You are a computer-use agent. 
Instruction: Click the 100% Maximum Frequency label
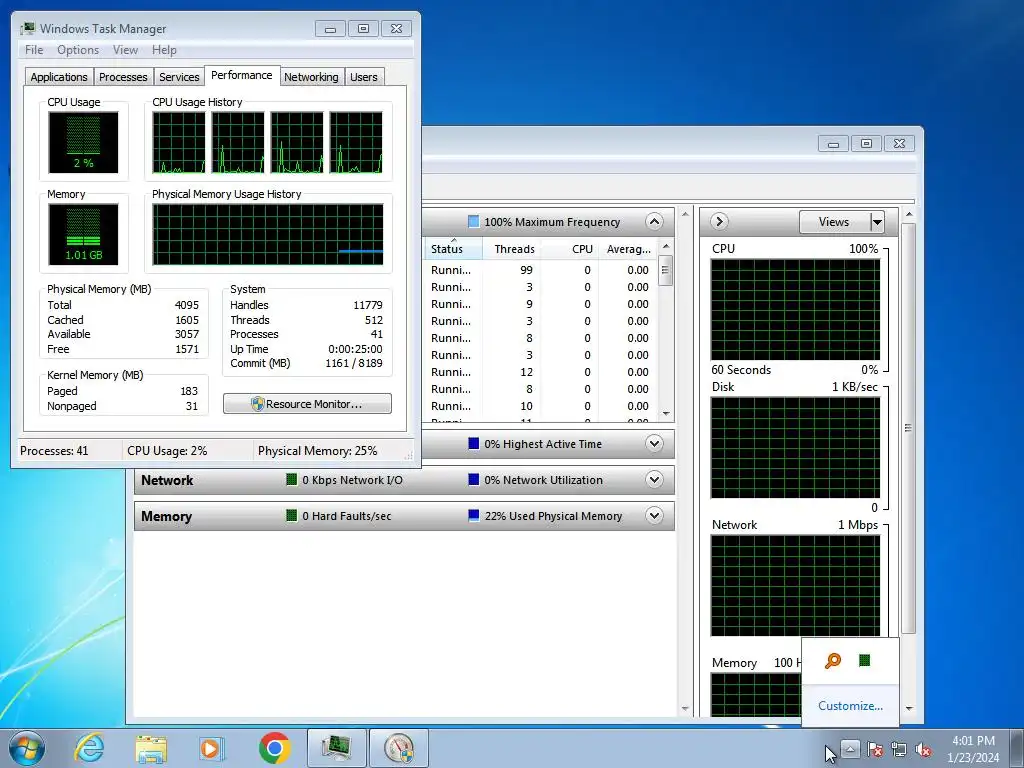tap(552, 222)
